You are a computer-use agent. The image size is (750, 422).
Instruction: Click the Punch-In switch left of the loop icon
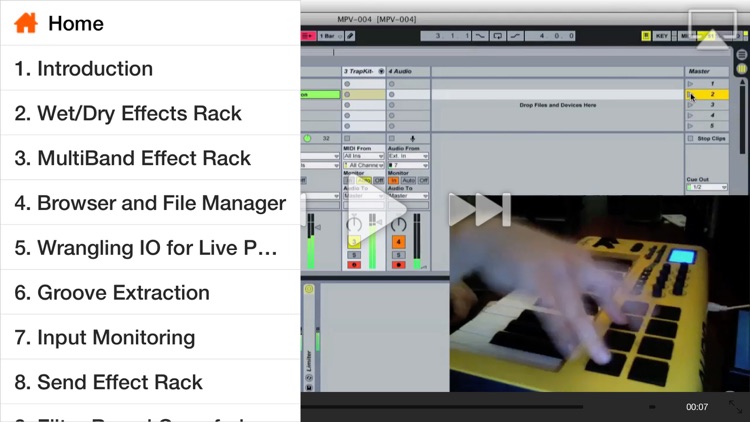(x=480, y=36)
